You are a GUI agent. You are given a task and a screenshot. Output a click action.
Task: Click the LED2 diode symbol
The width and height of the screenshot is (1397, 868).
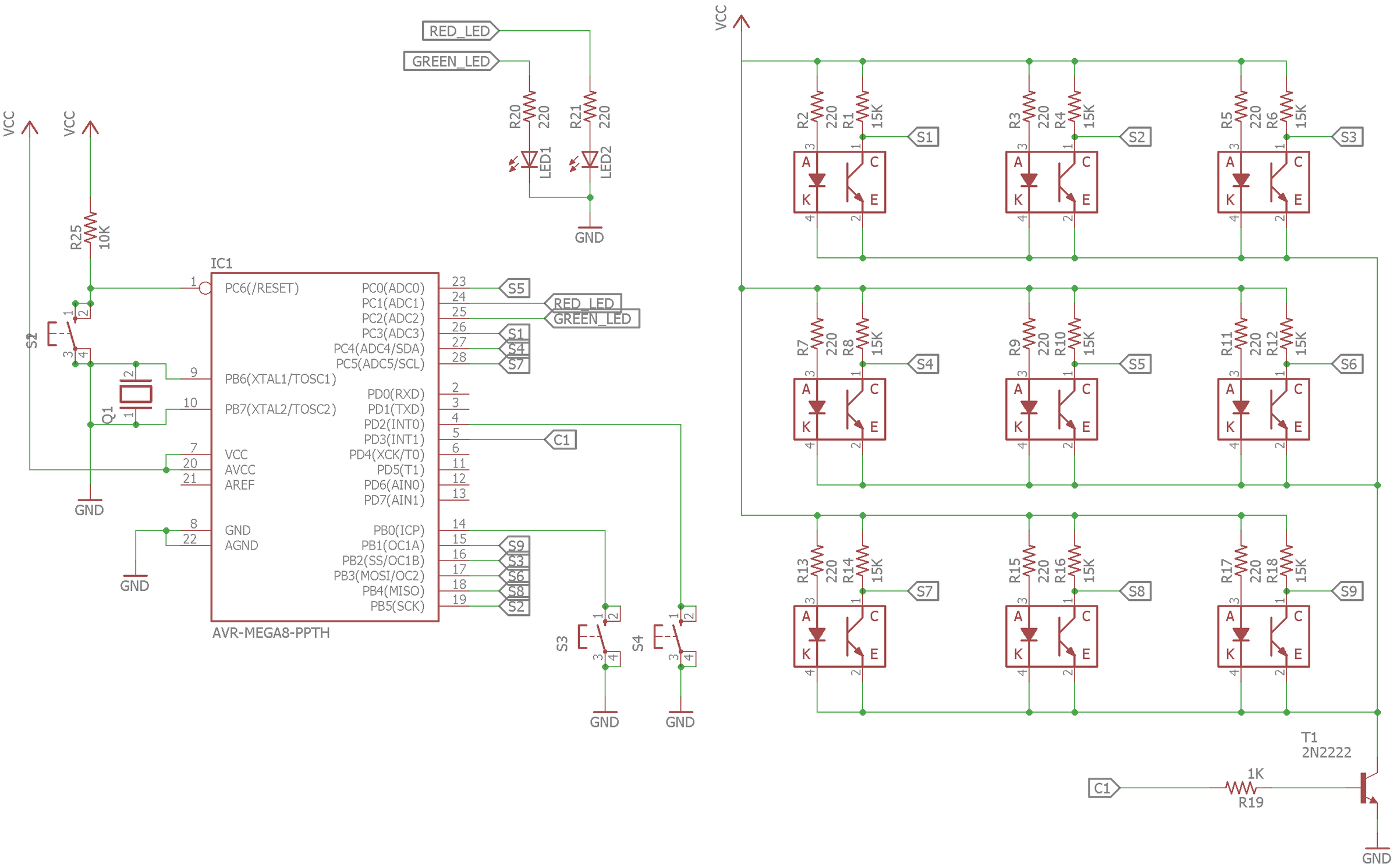click(x=590, y=160)
